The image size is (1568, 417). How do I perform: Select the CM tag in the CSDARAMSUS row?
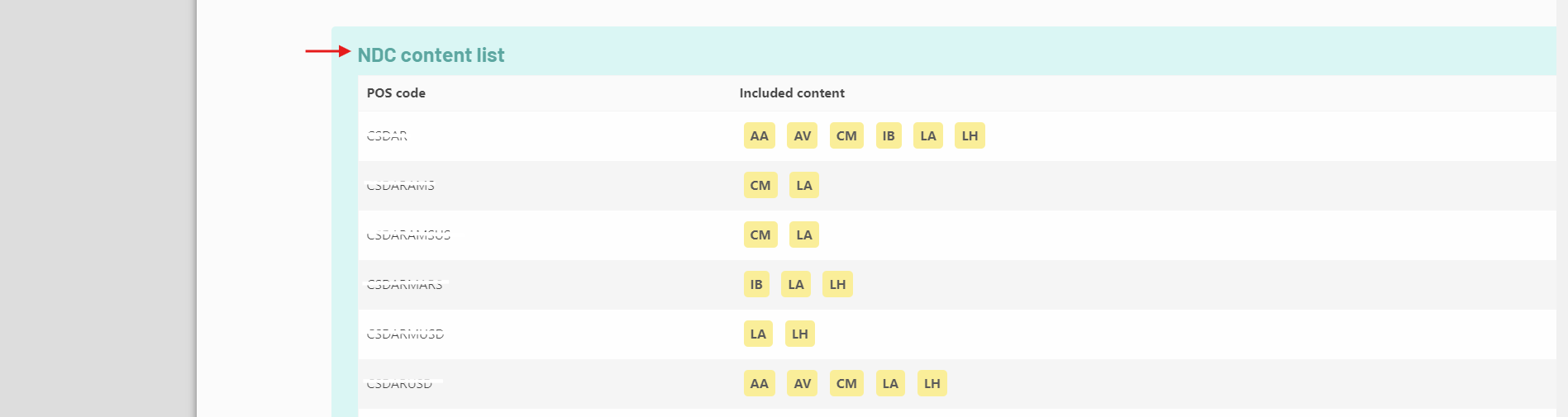coord(760,235)
